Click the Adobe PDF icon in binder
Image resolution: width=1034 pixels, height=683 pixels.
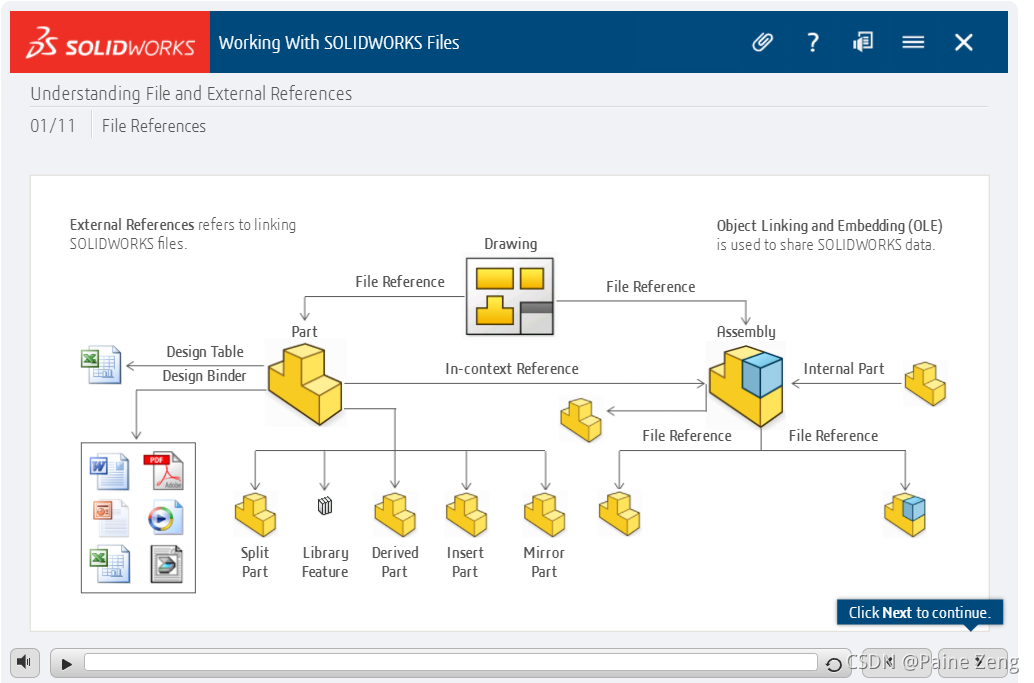coord(164,471)
